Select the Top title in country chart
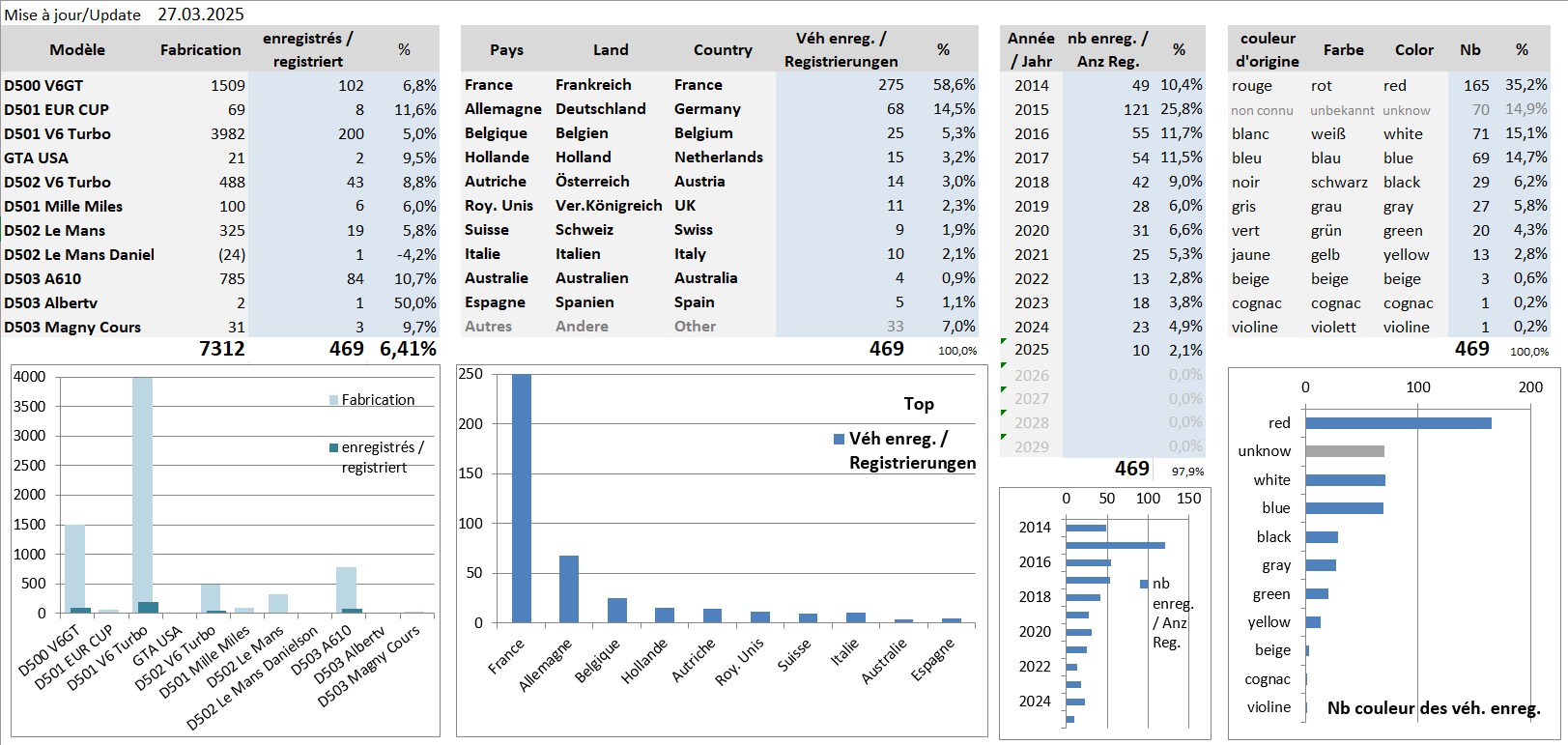This screenshot has width=1568, height=745. (919, 404)
